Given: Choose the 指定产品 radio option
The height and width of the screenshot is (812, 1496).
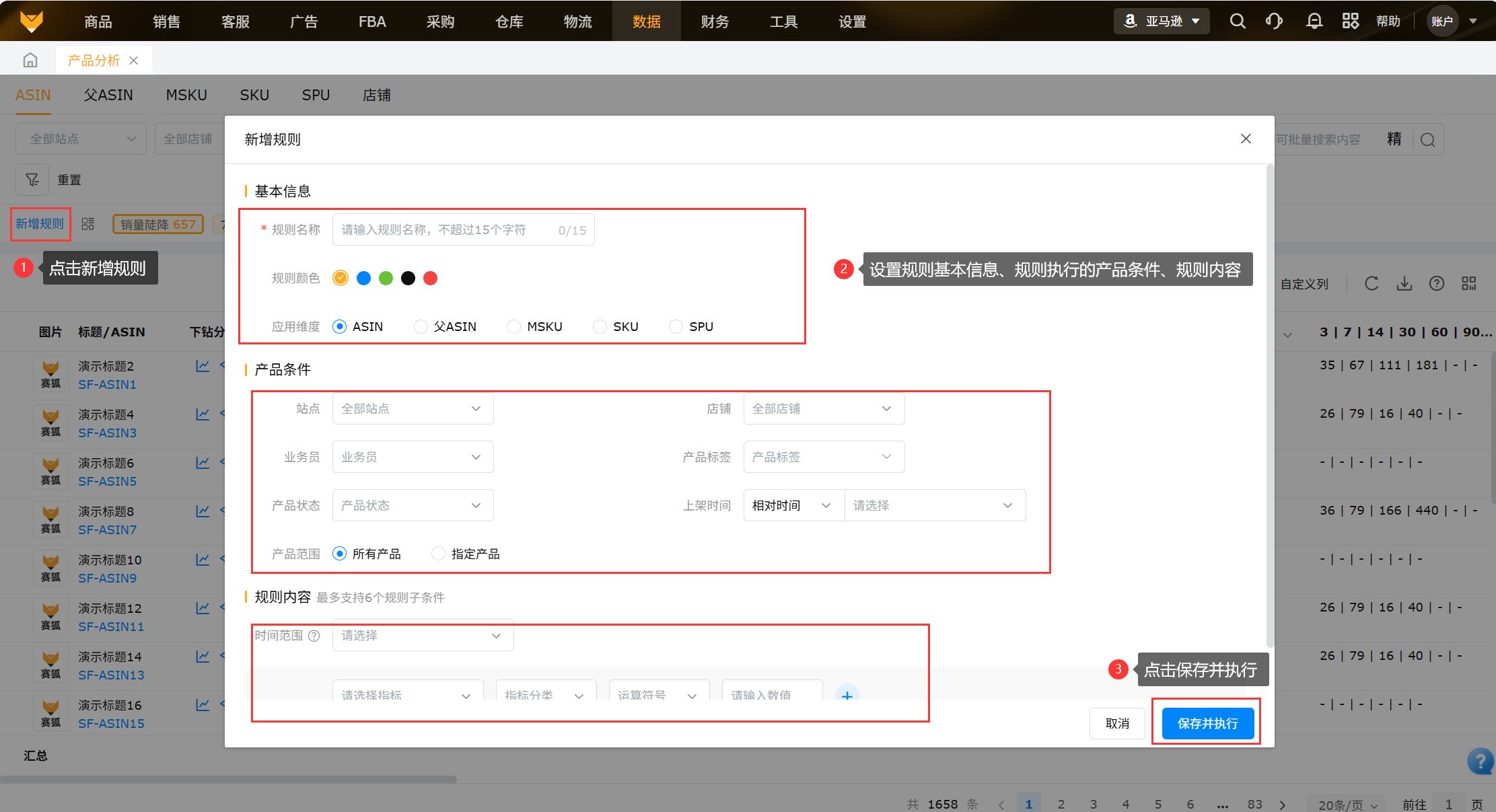Looking at the screenshot, I should click(438, 554).
